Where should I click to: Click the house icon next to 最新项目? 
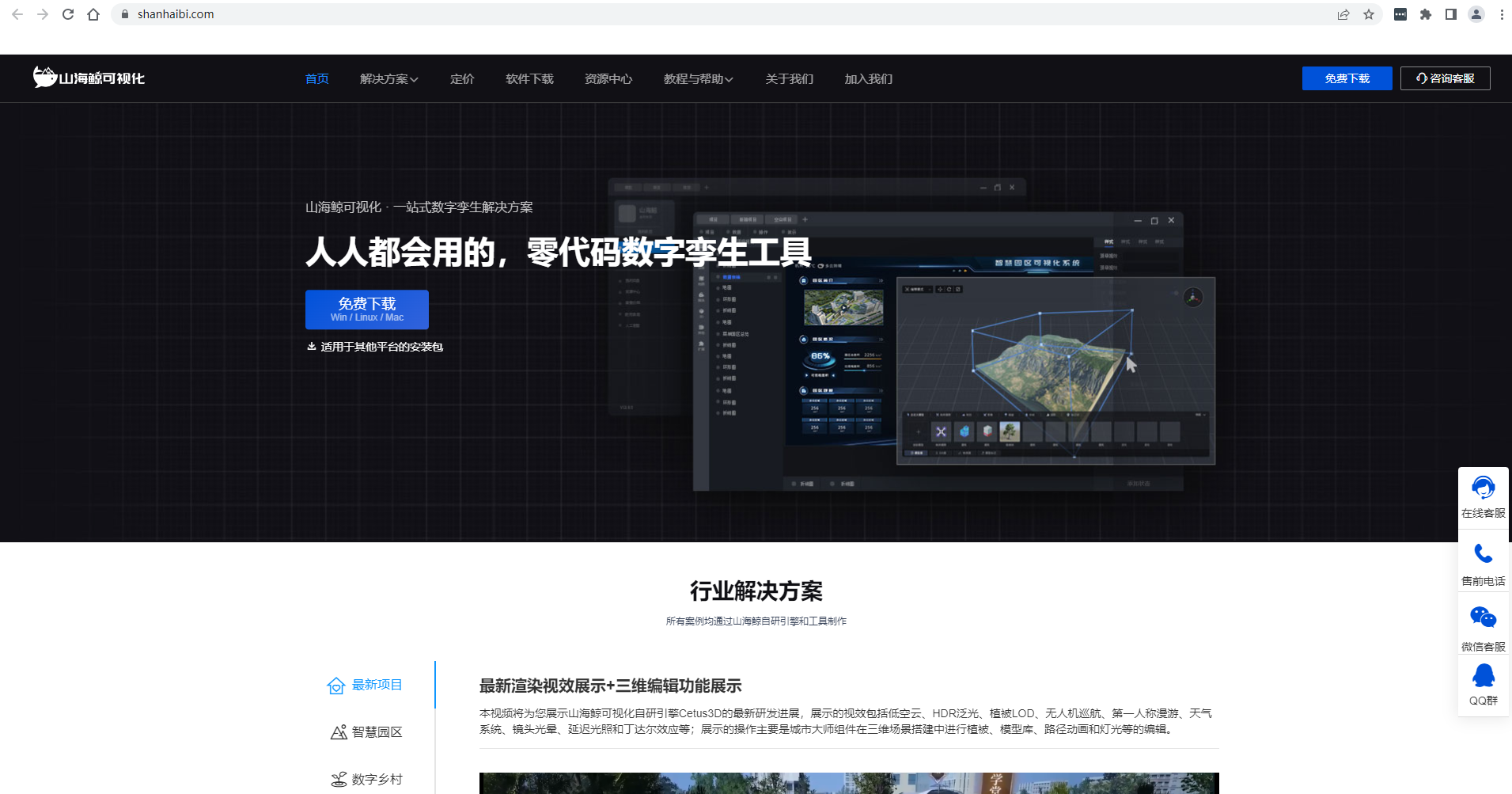point(336,686)
